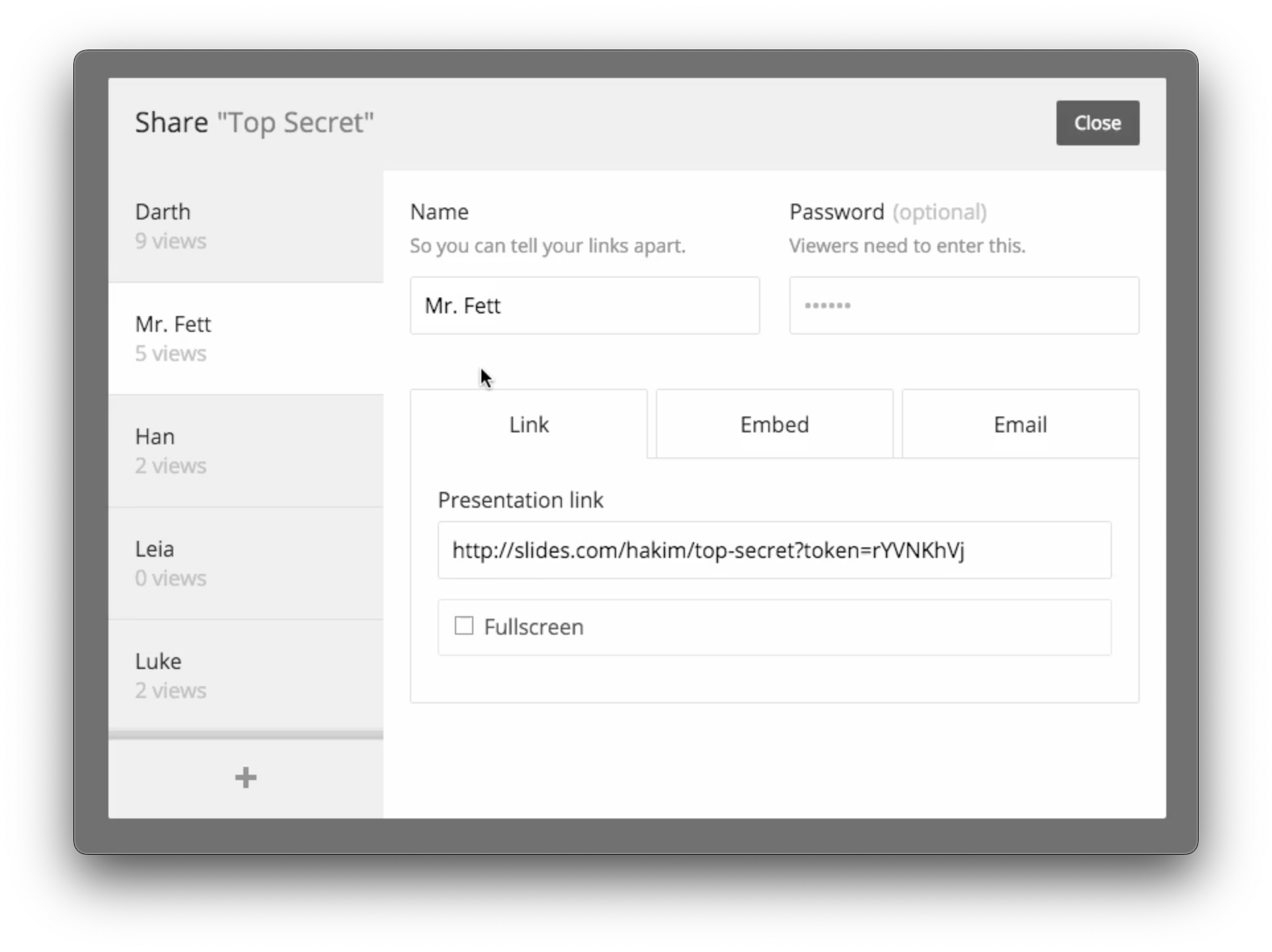Select the Han link entry

click(x=246, y=451)
